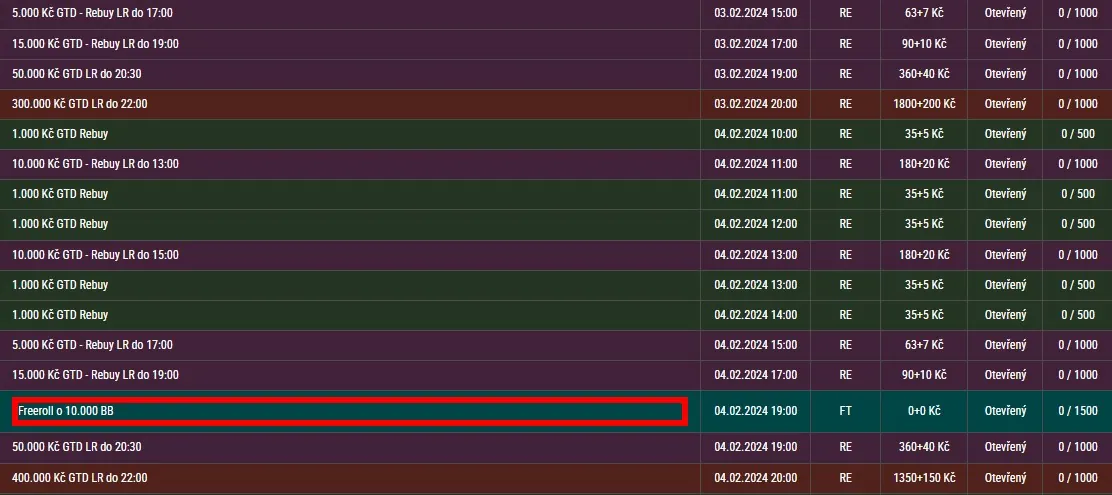Click the 04.02.2024 14:00 start time
1112x495 pixels.
pos(755,315)
